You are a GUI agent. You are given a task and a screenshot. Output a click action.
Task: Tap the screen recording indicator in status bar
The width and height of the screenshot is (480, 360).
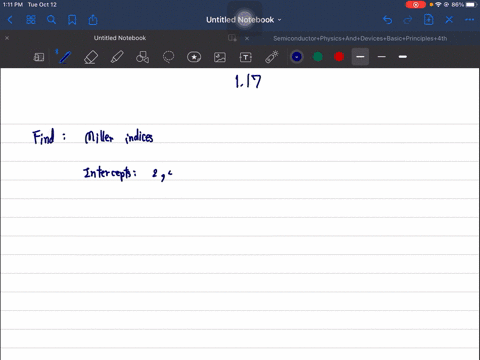(416, 5)
